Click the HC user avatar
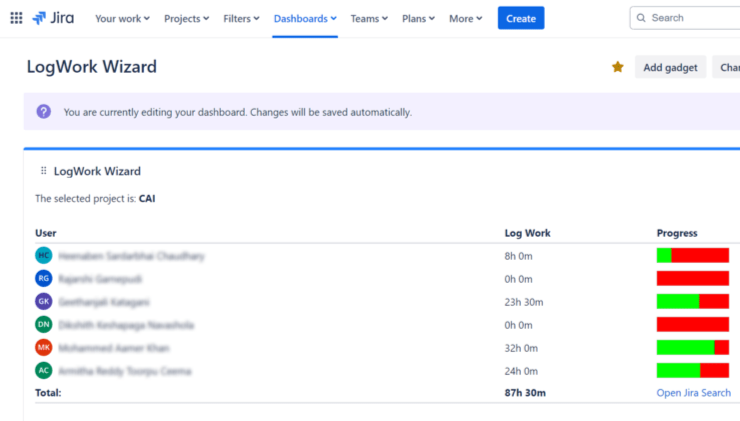740x421 pixels. click(44, 256)
